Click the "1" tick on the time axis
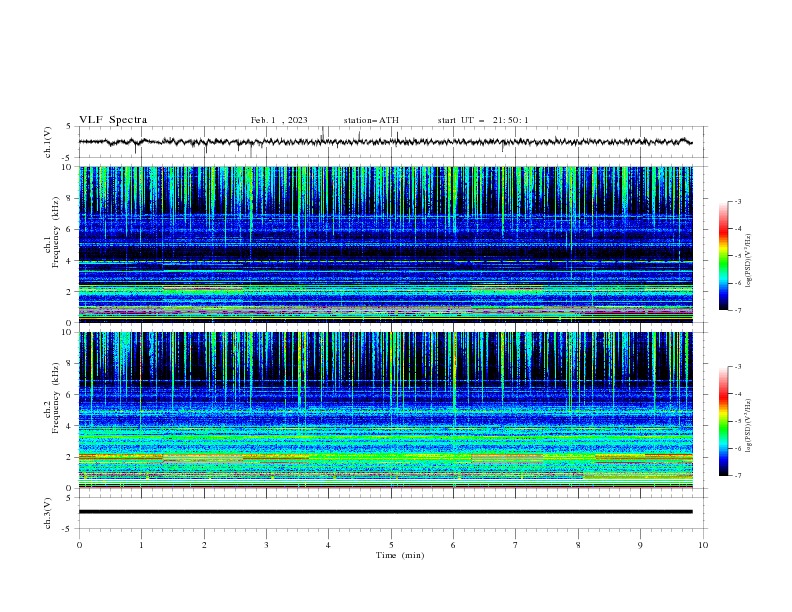Image resolution: width=792 pixels, height=612 pixels. point(141,545)
